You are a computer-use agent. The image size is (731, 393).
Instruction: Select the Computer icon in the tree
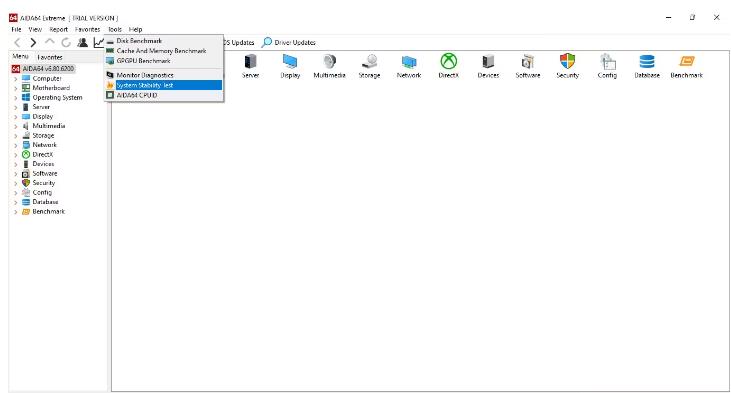(26, 78)
